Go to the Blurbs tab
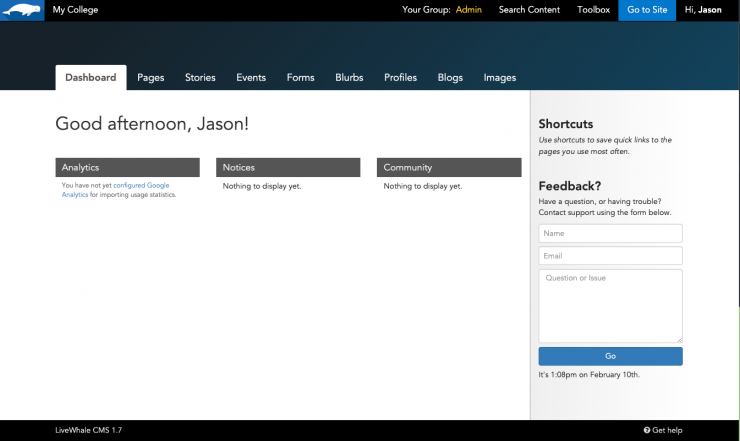Image resolution: width=740 pixels, height=441 pixels. pos(349,78)
